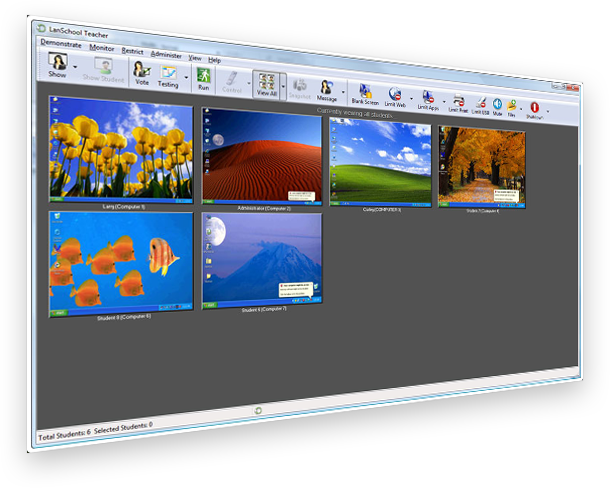Start a Vote with the Vote icon
The height and width of the screenshot is (488, 610).
click(x=142, y=70)
